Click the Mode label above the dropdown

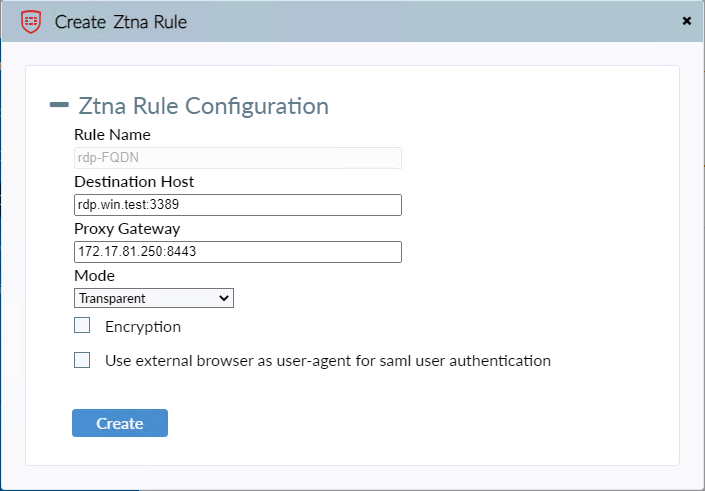tap(95, 275)
